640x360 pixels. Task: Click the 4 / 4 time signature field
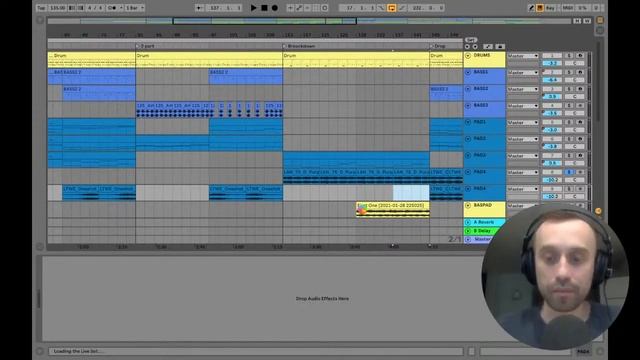pyautogui.click(x=96, y=8)
